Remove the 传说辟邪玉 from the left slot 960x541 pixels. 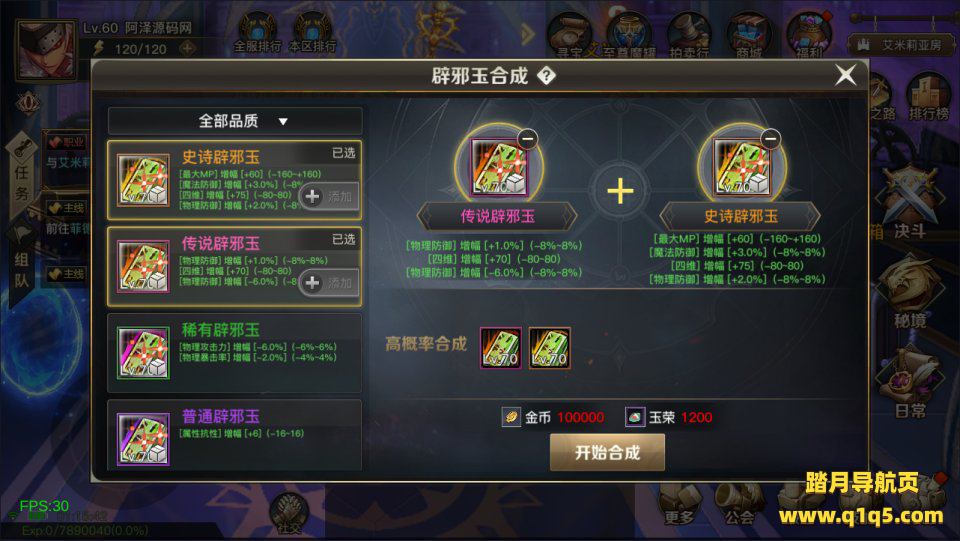pos(528,139)
